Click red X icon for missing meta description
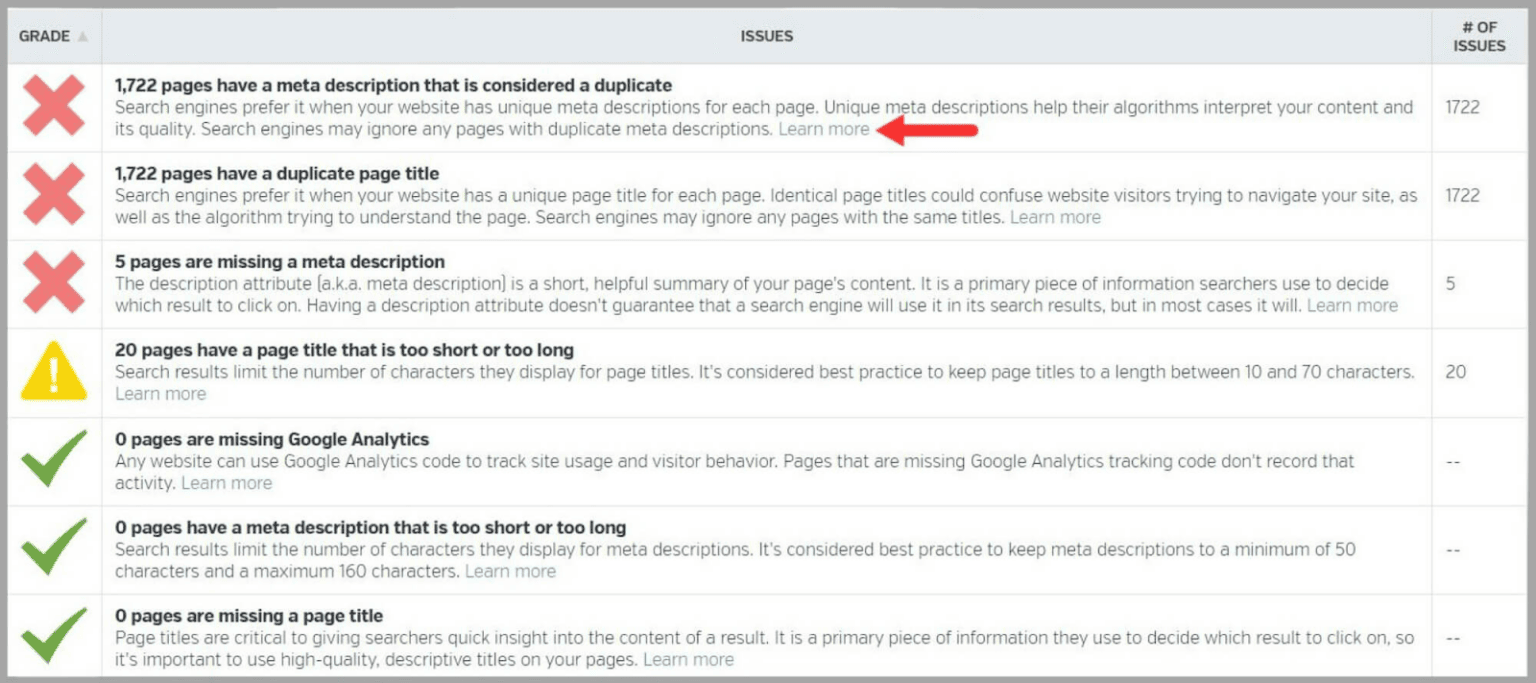 pyautogui.click(x=54, y=284)
